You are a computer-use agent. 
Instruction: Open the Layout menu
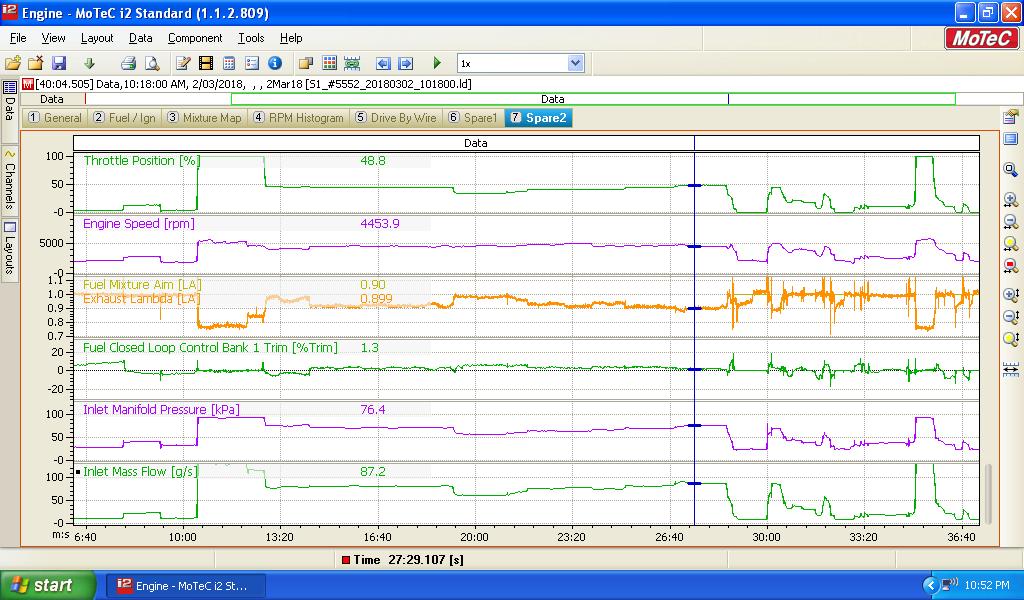click(x=97, y=38)
